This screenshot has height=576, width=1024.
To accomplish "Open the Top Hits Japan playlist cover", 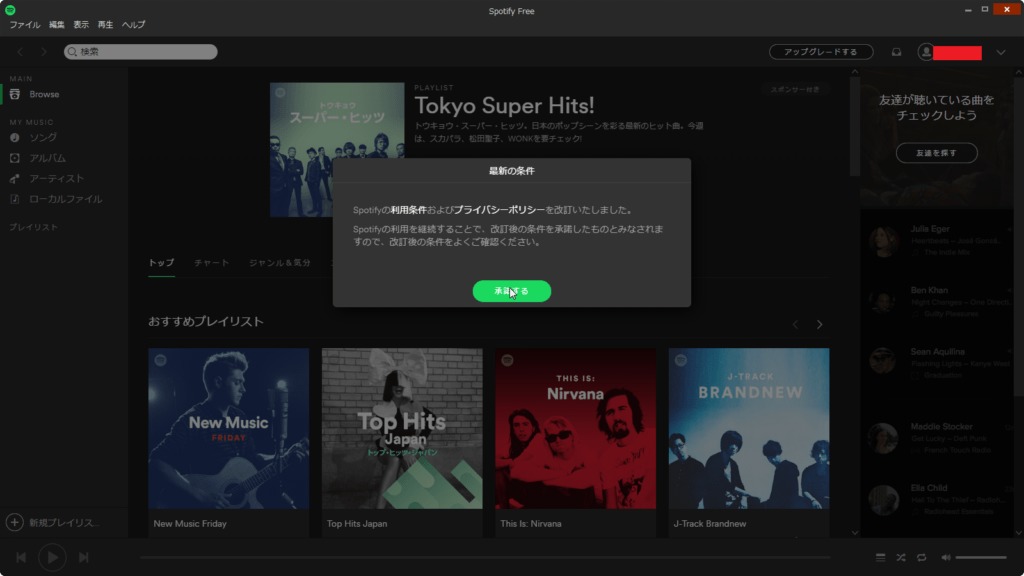I will [x=402, y=428].
